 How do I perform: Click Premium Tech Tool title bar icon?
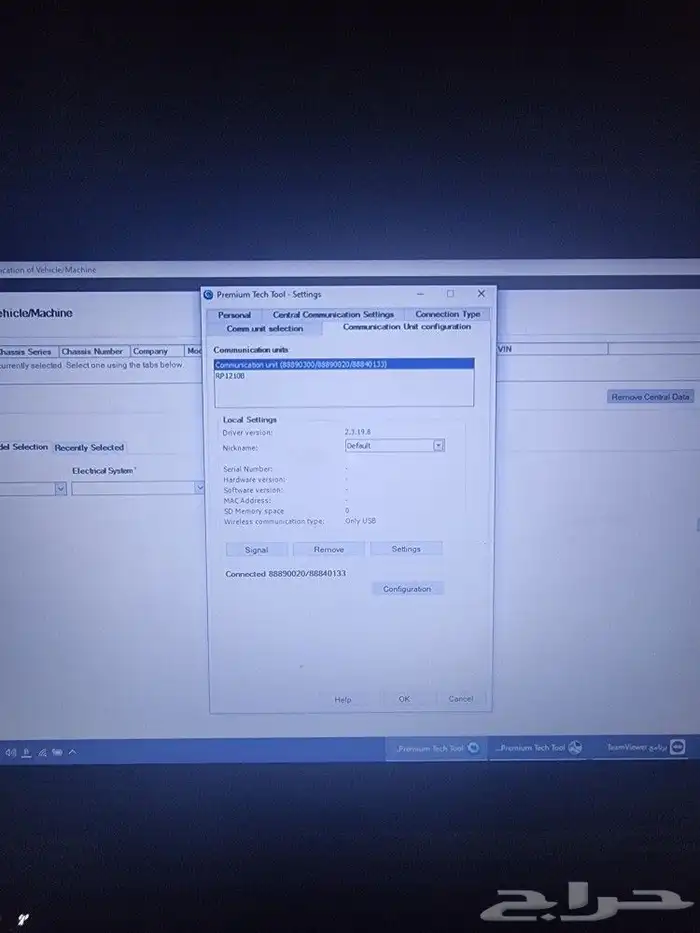(x=208, y=295)
